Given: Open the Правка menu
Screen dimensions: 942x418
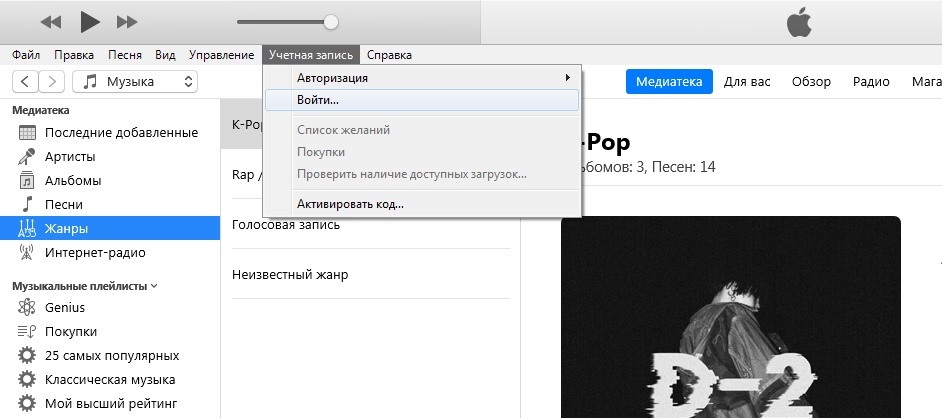Looking at the screenshot, I should point(74,55).
